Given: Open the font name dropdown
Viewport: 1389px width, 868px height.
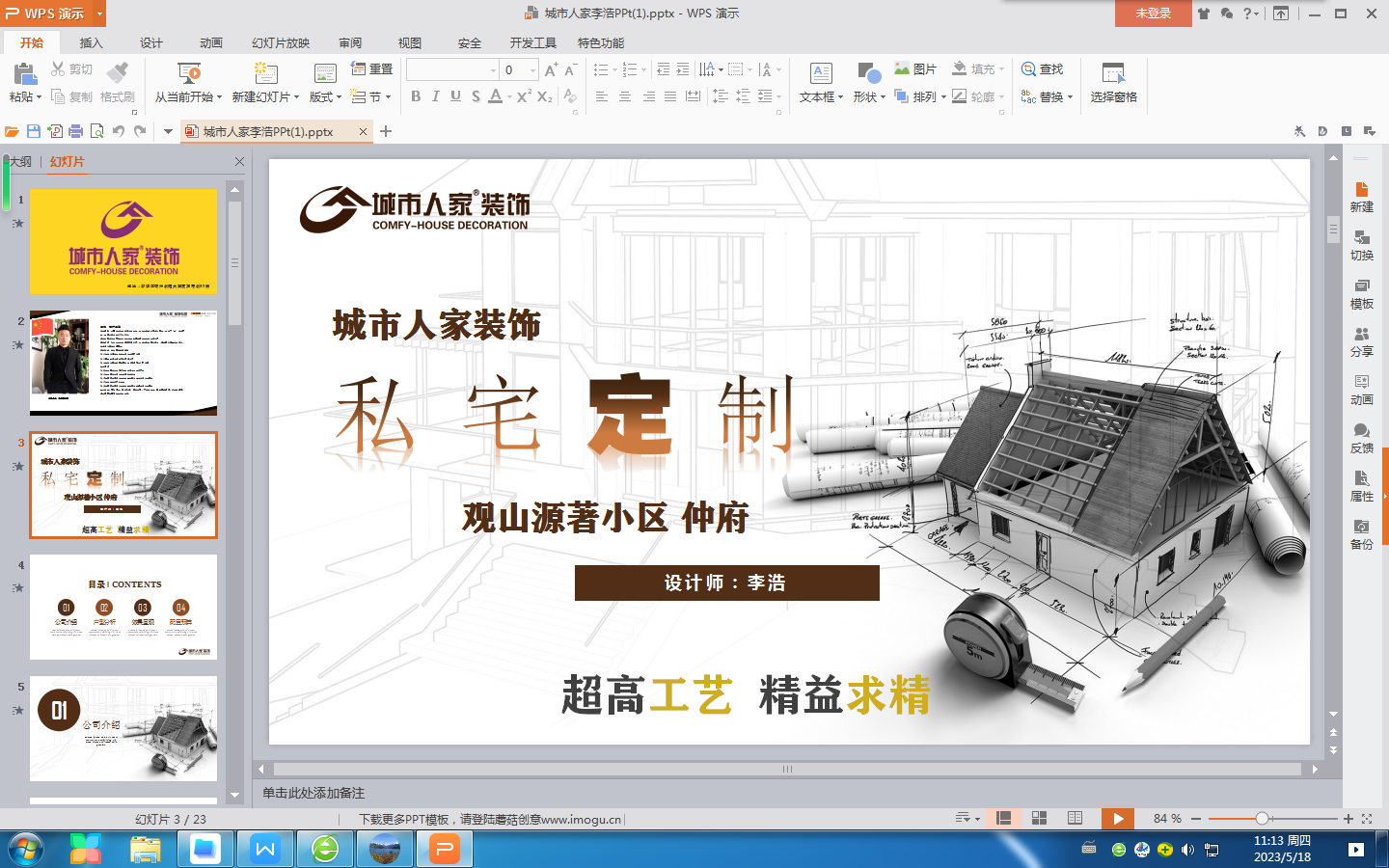Looking at the screenshot, I should (493, 70).
